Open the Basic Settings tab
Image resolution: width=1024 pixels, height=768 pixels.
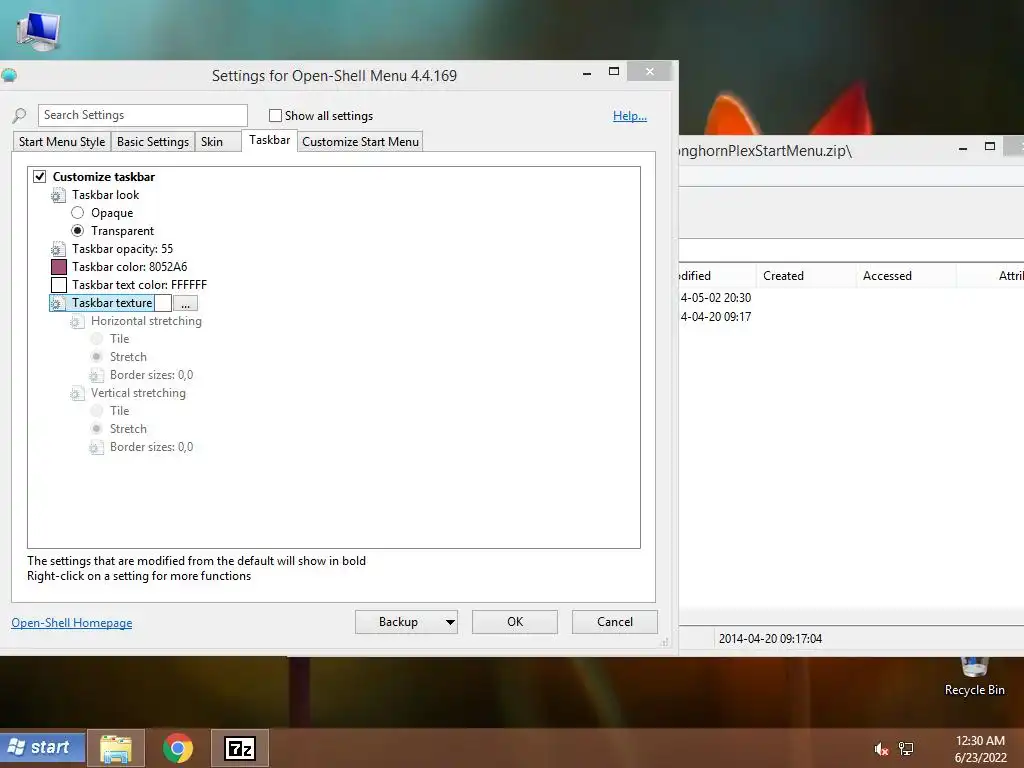(153, 142)
